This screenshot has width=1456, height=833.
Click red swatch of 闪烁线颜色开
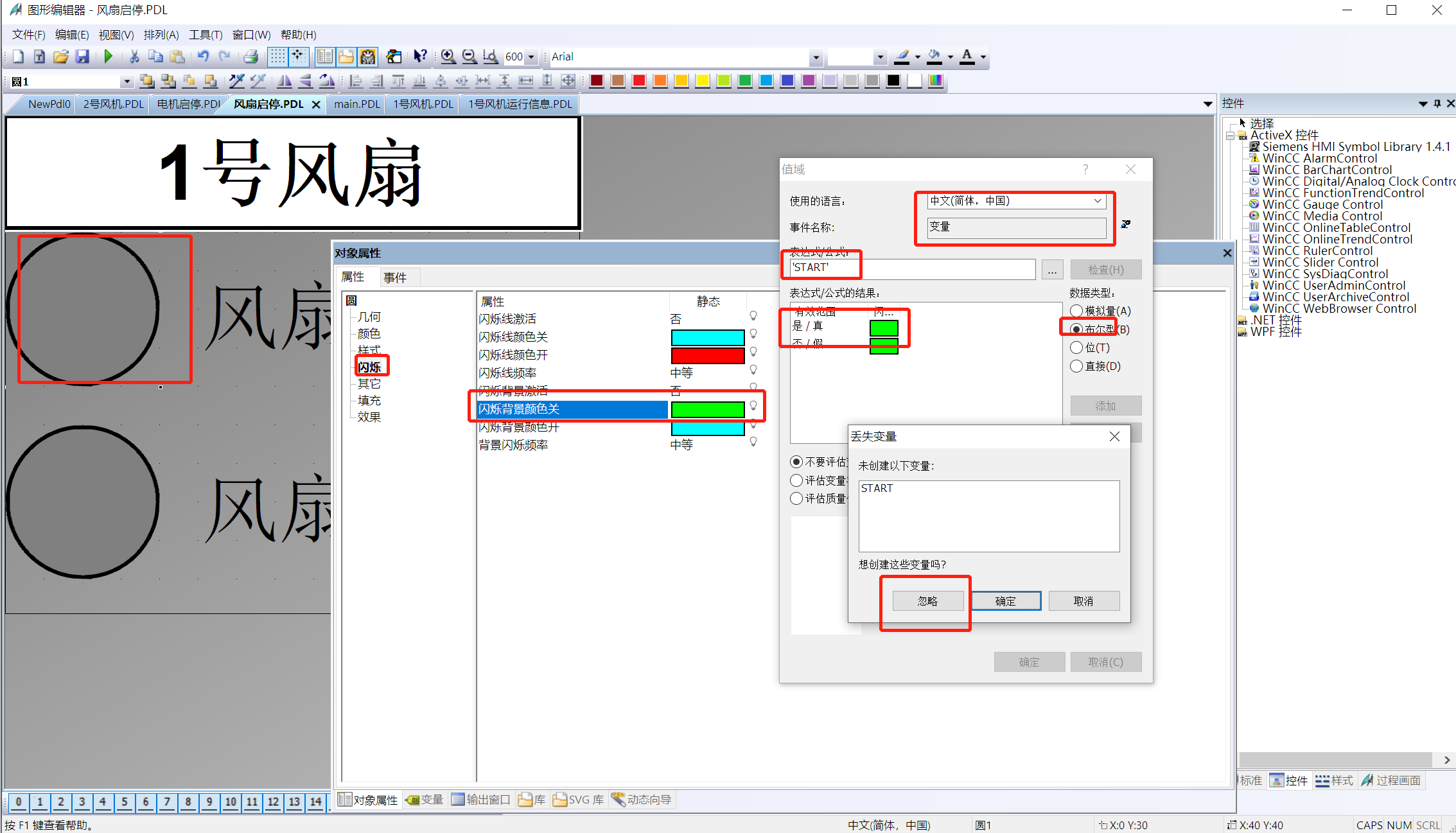708,355
